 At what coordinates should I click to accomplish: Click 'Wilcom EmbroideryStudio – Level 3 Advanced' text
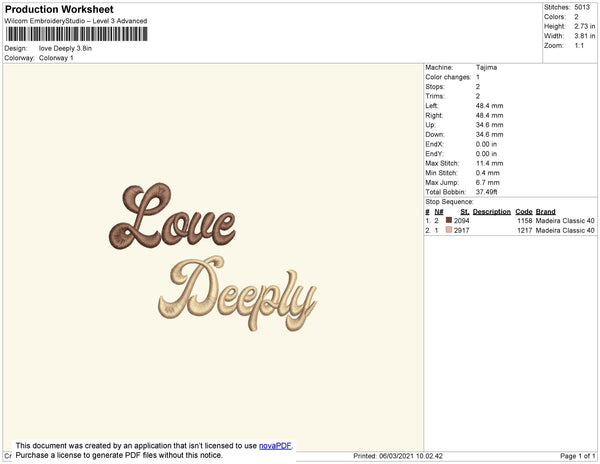pyautogui.click(x=76, y=21)
